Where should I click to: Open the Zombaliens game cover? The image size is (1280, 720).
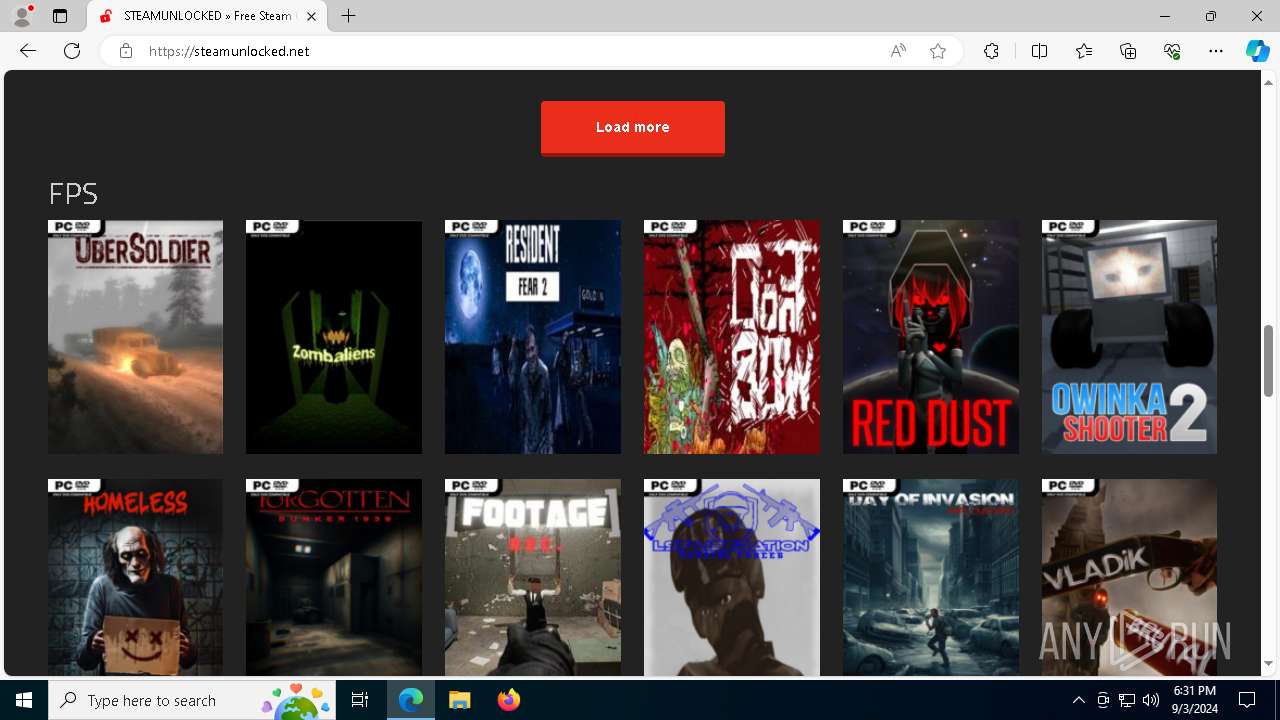tap(334, 337)
